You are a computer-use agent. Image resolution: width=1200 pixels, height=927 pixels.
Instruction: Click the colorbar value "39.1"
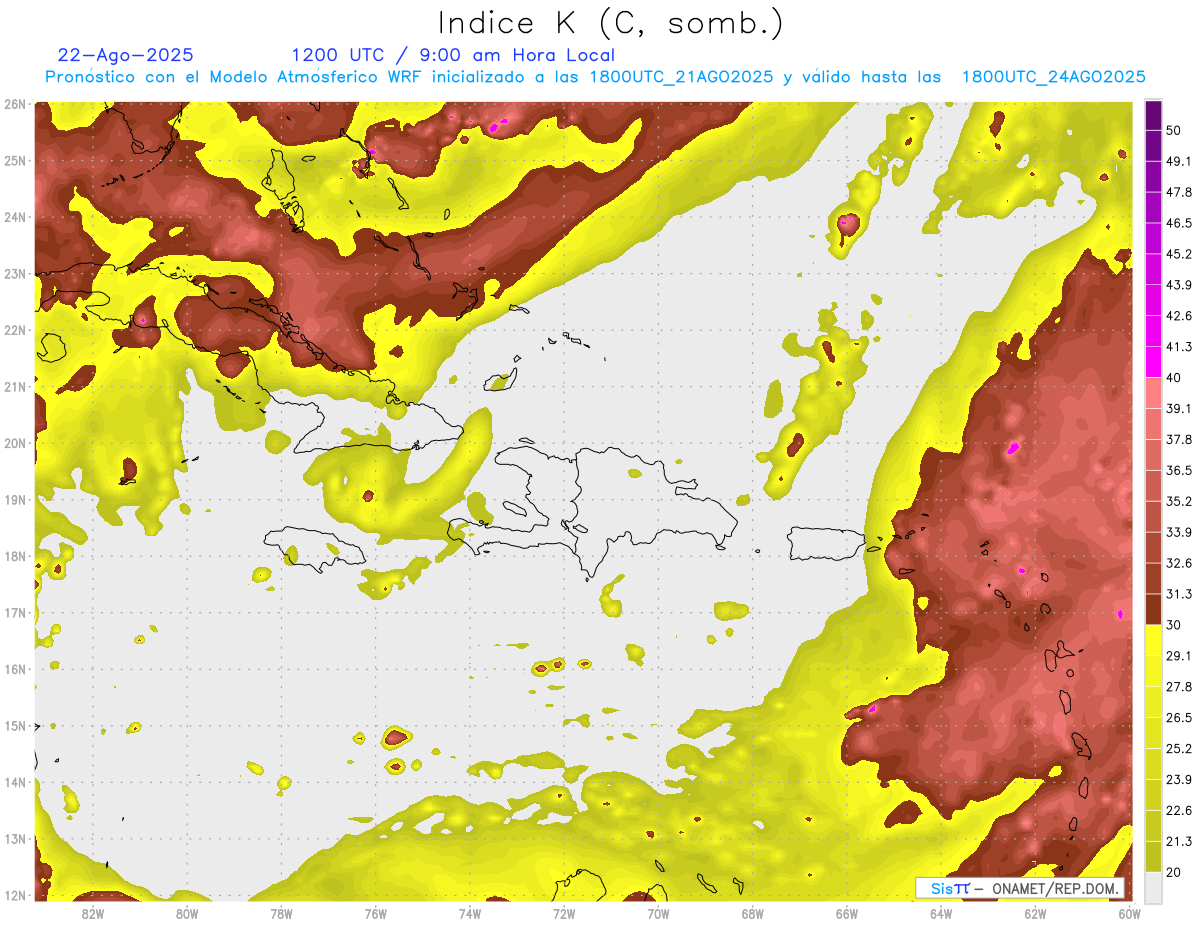point(1179,409)
